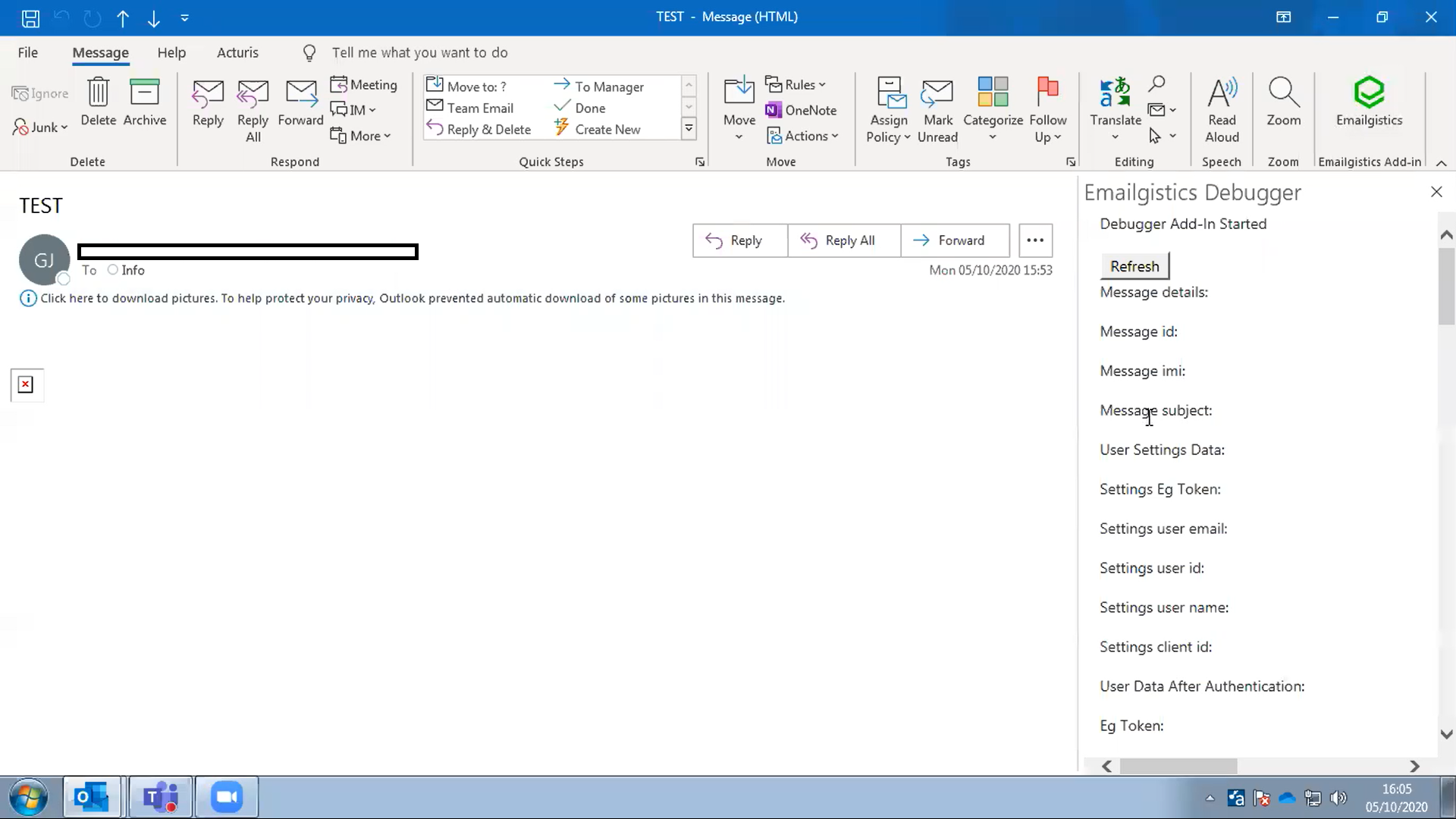The width and height of the screenshot is (1456, 819).
Task: Click the message header Reply button
Action: pos(740,240)
